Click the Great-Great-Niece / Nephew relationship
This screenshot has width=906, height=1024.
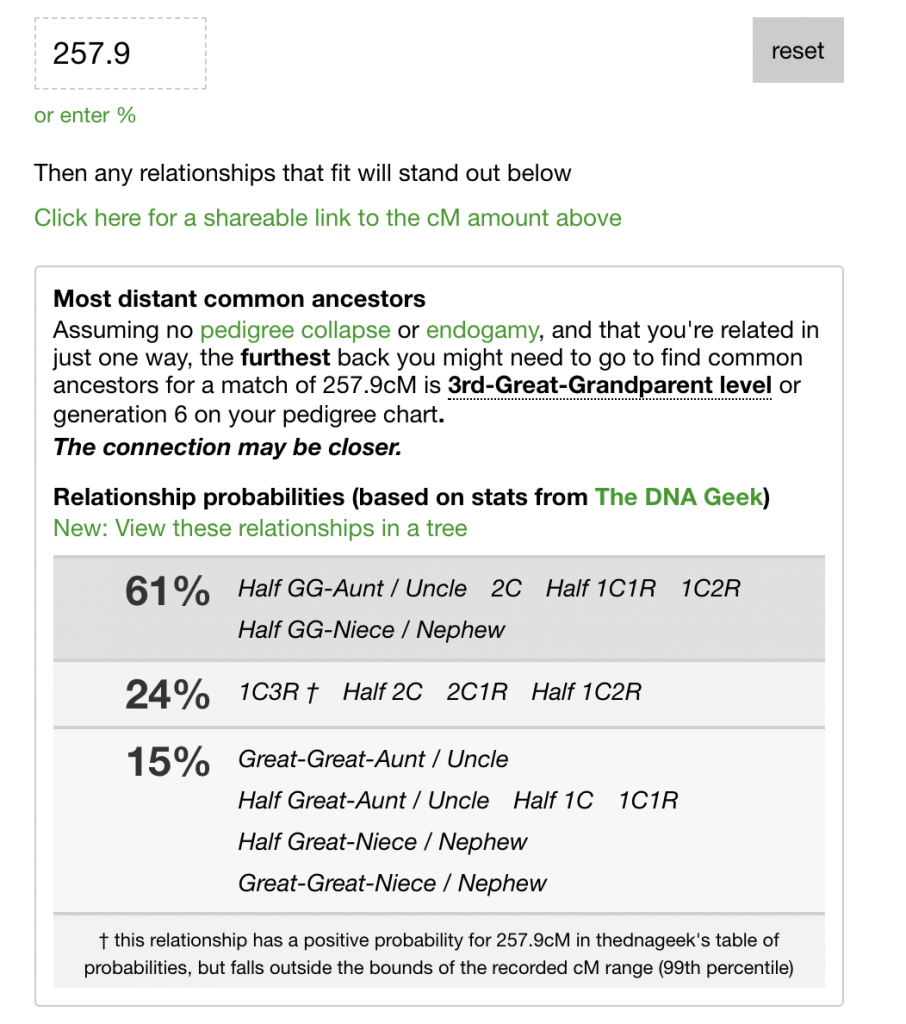[x=392, y=884]
